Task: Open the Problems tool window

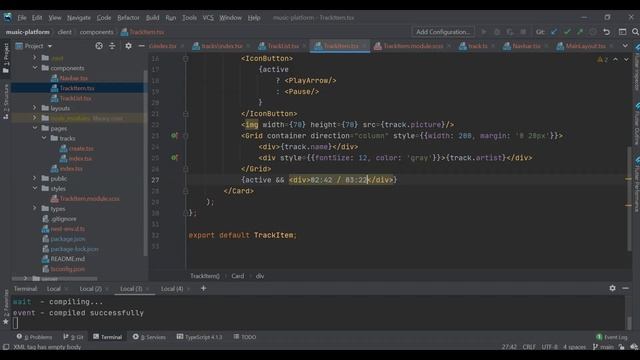Action: [x=35, y=337]
